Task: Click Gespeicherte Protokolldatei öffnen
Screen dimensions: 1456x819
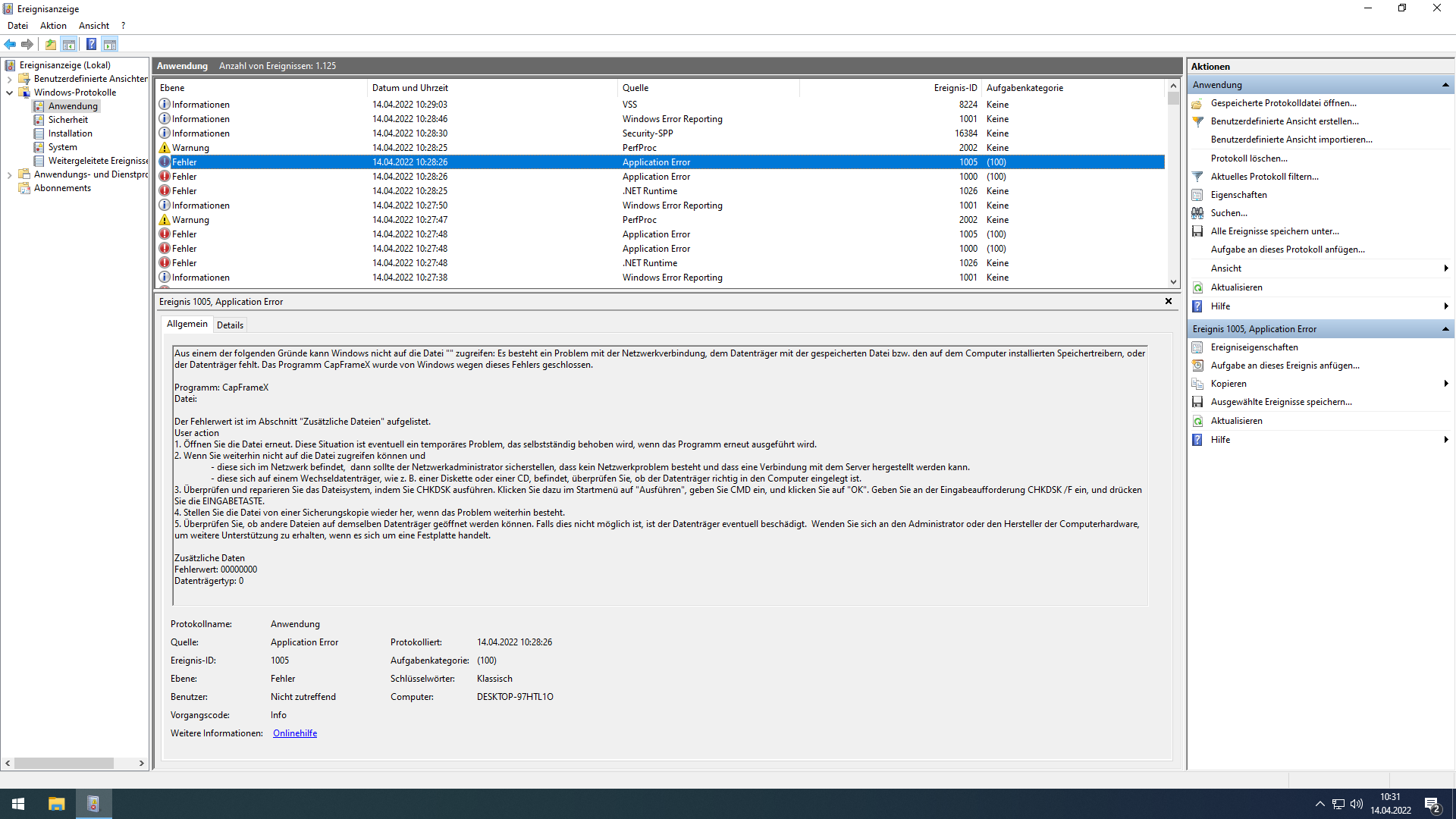Action: pos(1283,103)
